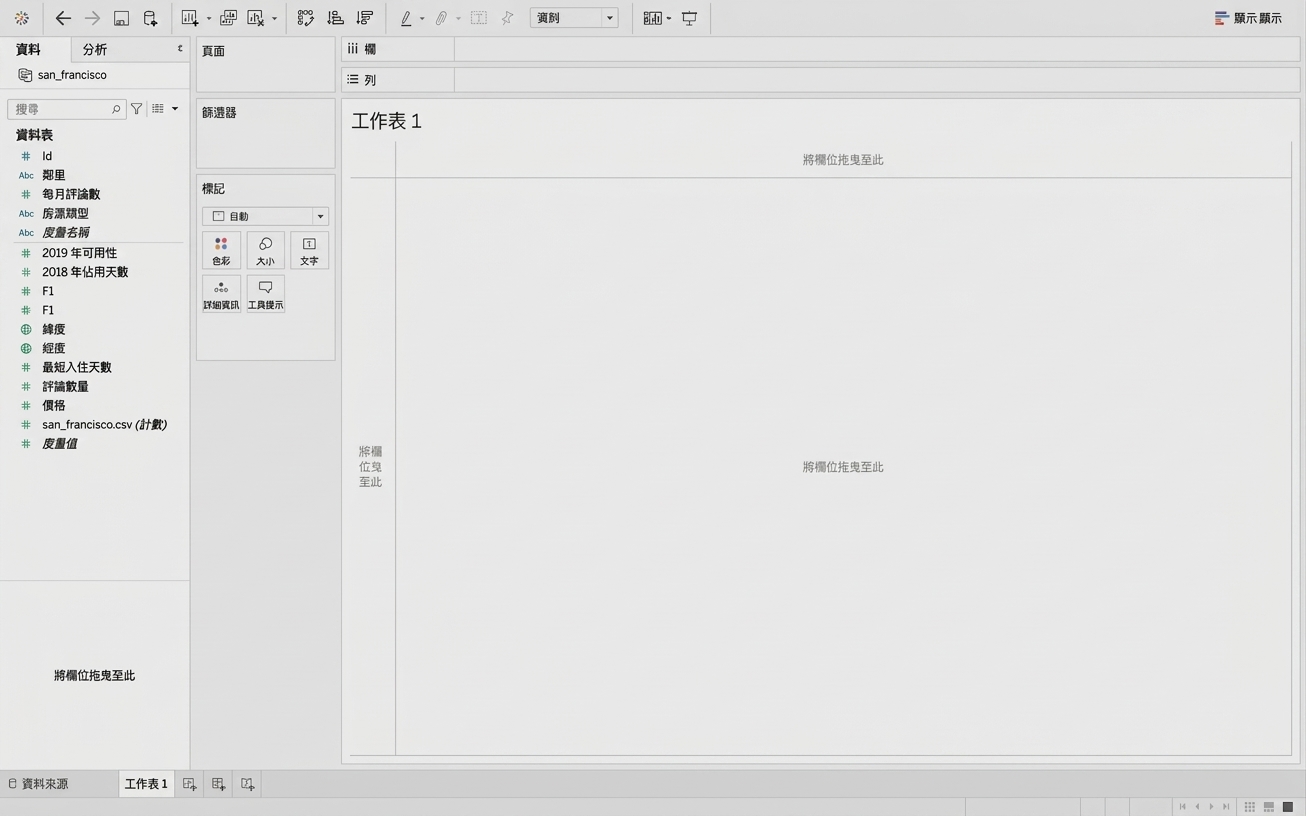The width and height of the screenshot is (1306, 816).
Task: Clear the sheet using the toolbar icon
Action: [256, 18]
